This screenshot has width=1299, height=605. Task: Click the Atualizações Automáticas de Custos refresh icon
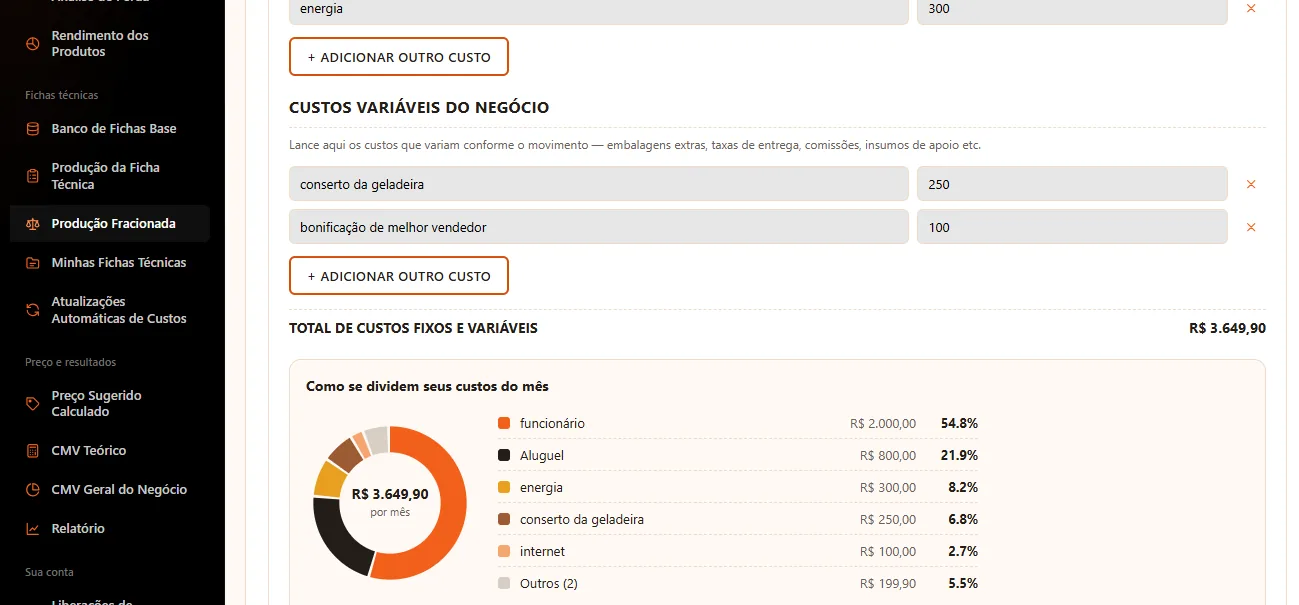coord(32,310)
